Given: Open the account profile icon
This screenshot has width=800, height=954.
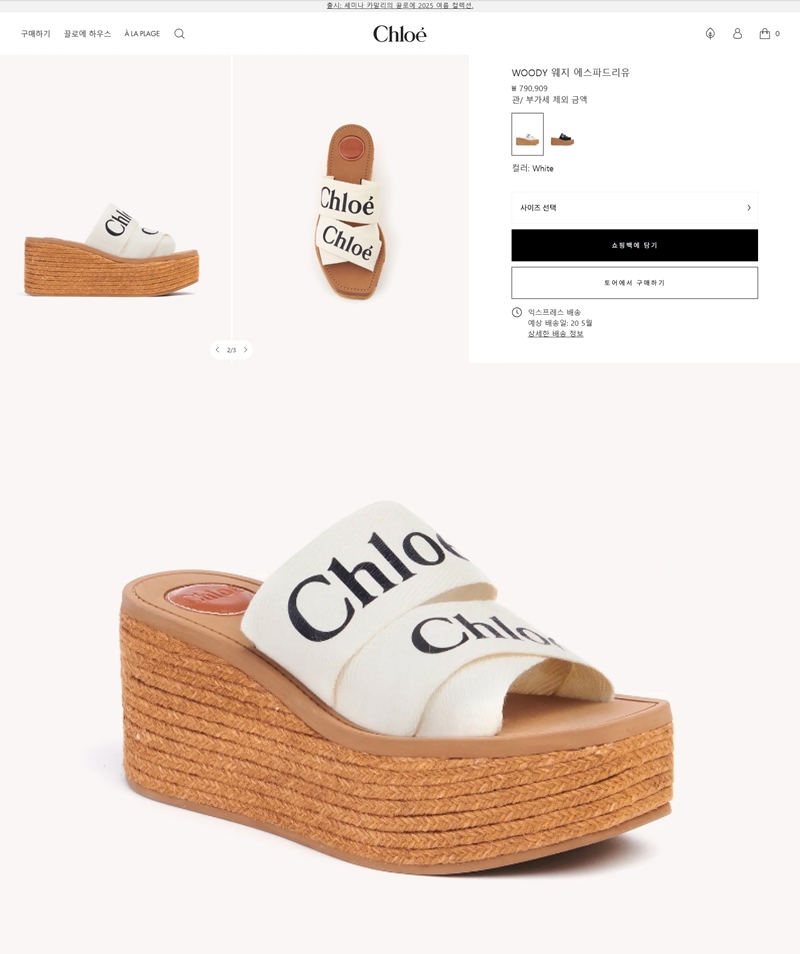Looking at the screenshot, I should tap(737, 33).
